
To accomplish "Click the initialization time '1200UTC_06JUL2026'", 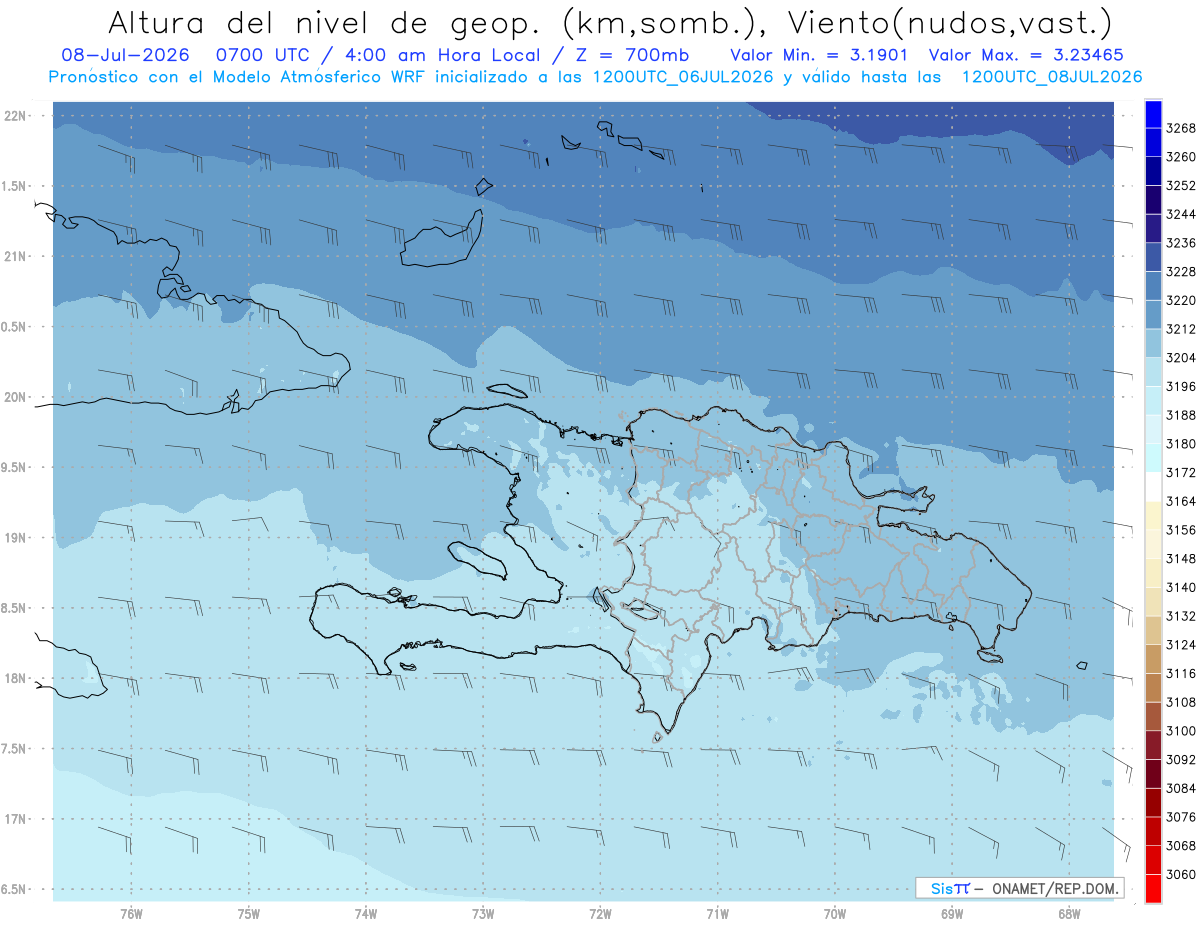I will [x=683, y=76].
